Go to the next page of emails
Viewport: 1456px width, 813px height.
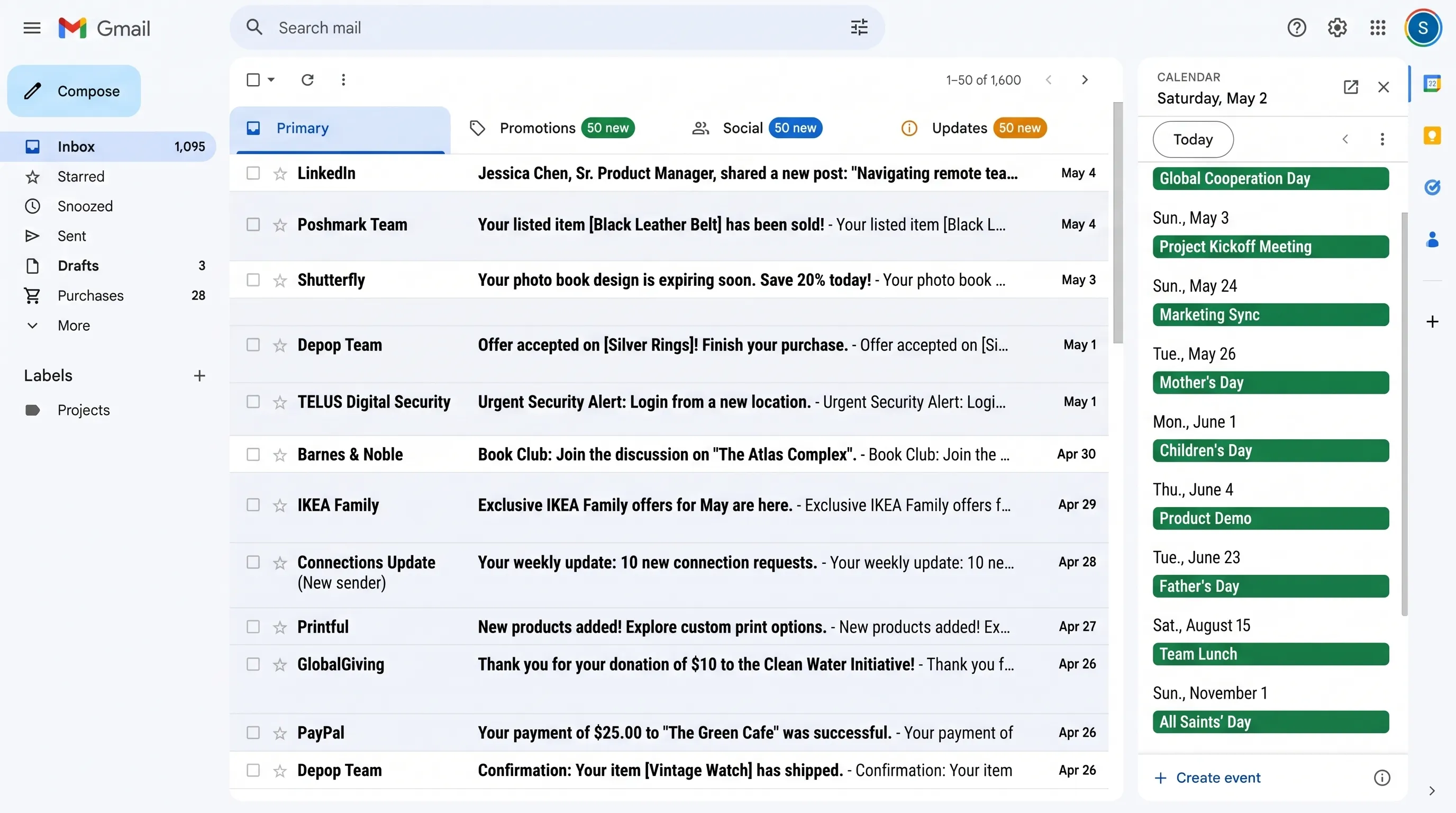[1085, 80]
